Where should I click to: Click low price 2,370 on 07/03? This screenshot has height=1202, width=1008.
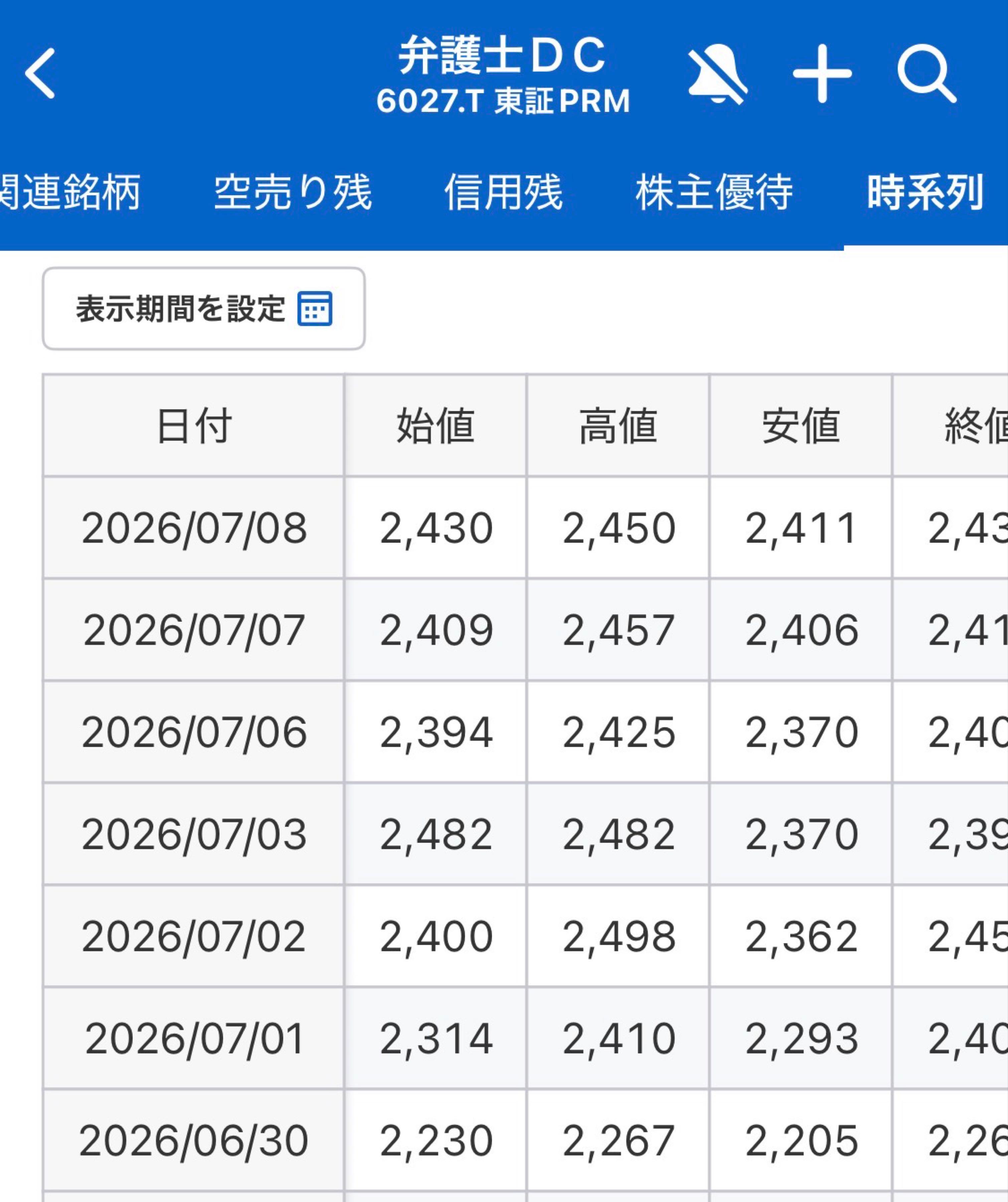click(x=801, y=834)
